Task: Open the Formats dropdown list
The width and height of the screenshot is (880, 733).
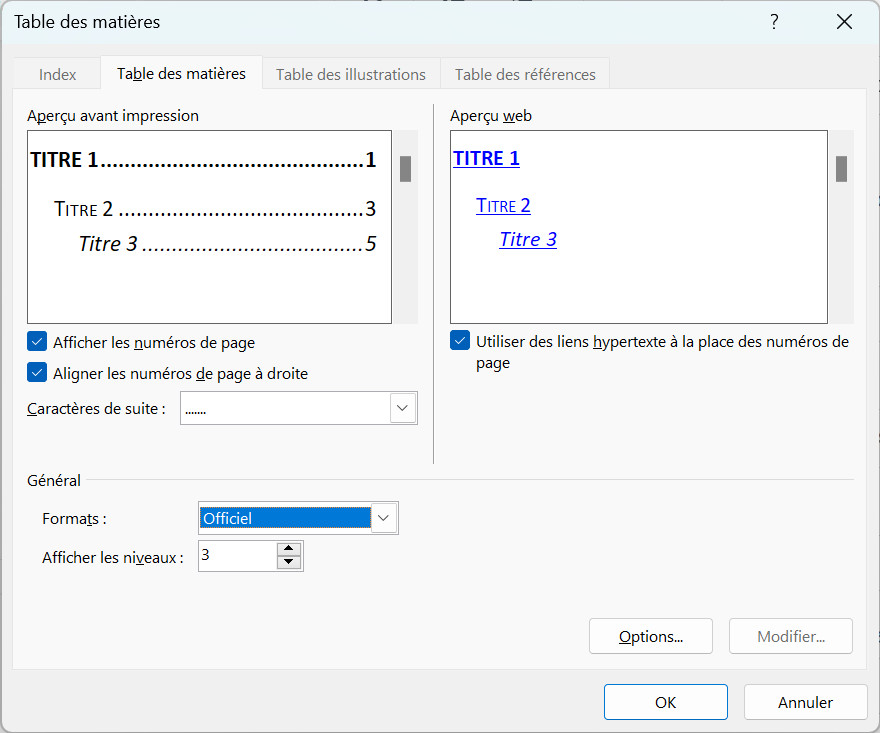Action: point(384,518)
